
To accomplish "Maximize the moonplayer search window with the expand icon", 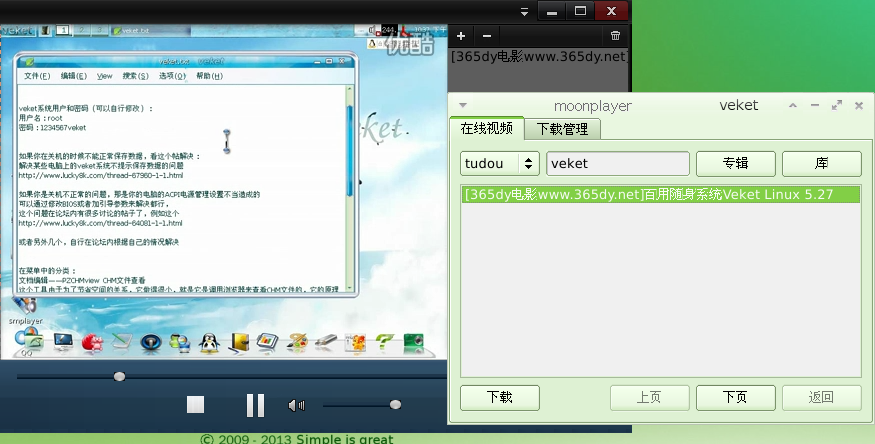I will point(836,105).
